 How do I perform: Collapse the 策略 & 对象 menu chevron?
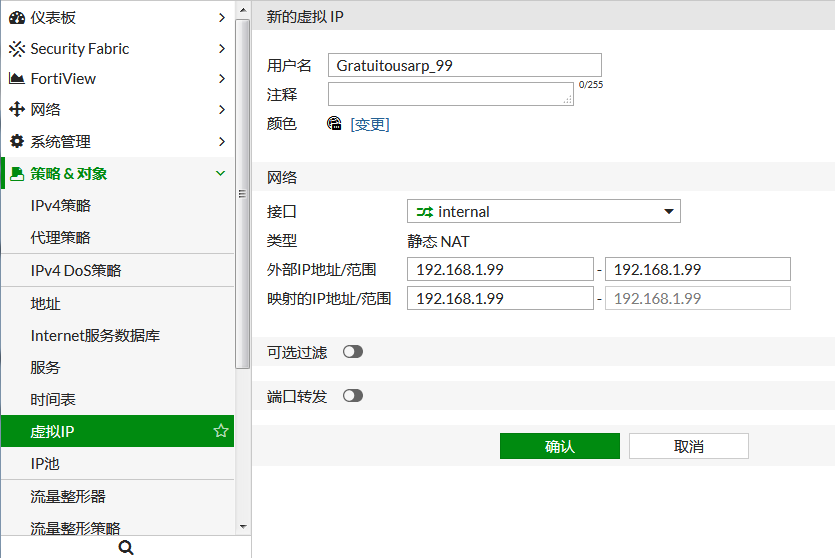(x=221, y=174)
